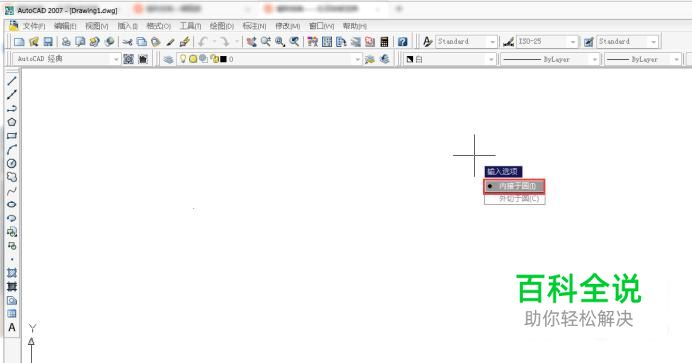Open the Layer Properties Manager icon
Image resolution: width=692 pixels, height=363 pixels.
tap(168, 59)
